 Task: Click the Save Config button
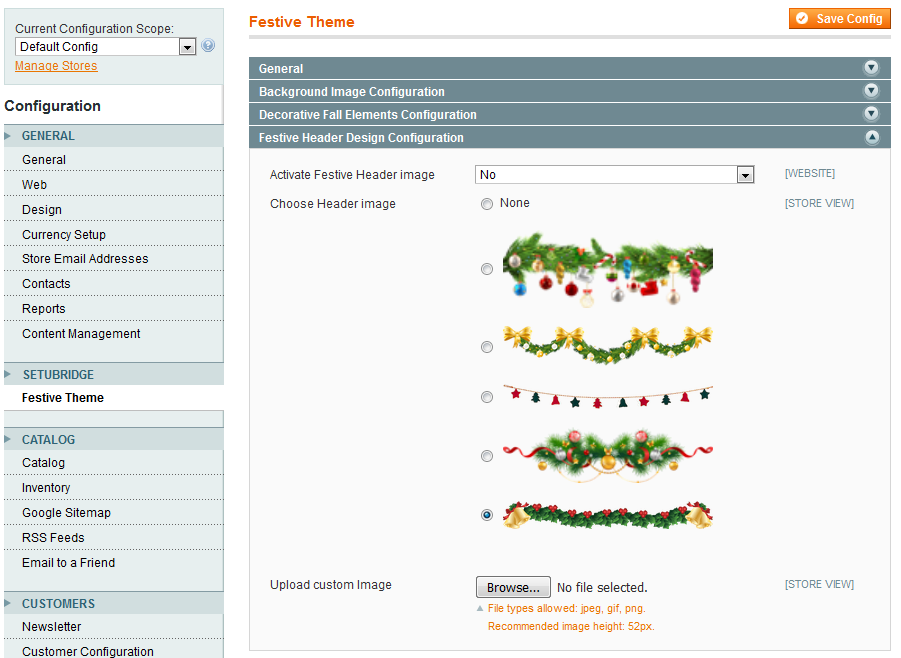[839, 18]
